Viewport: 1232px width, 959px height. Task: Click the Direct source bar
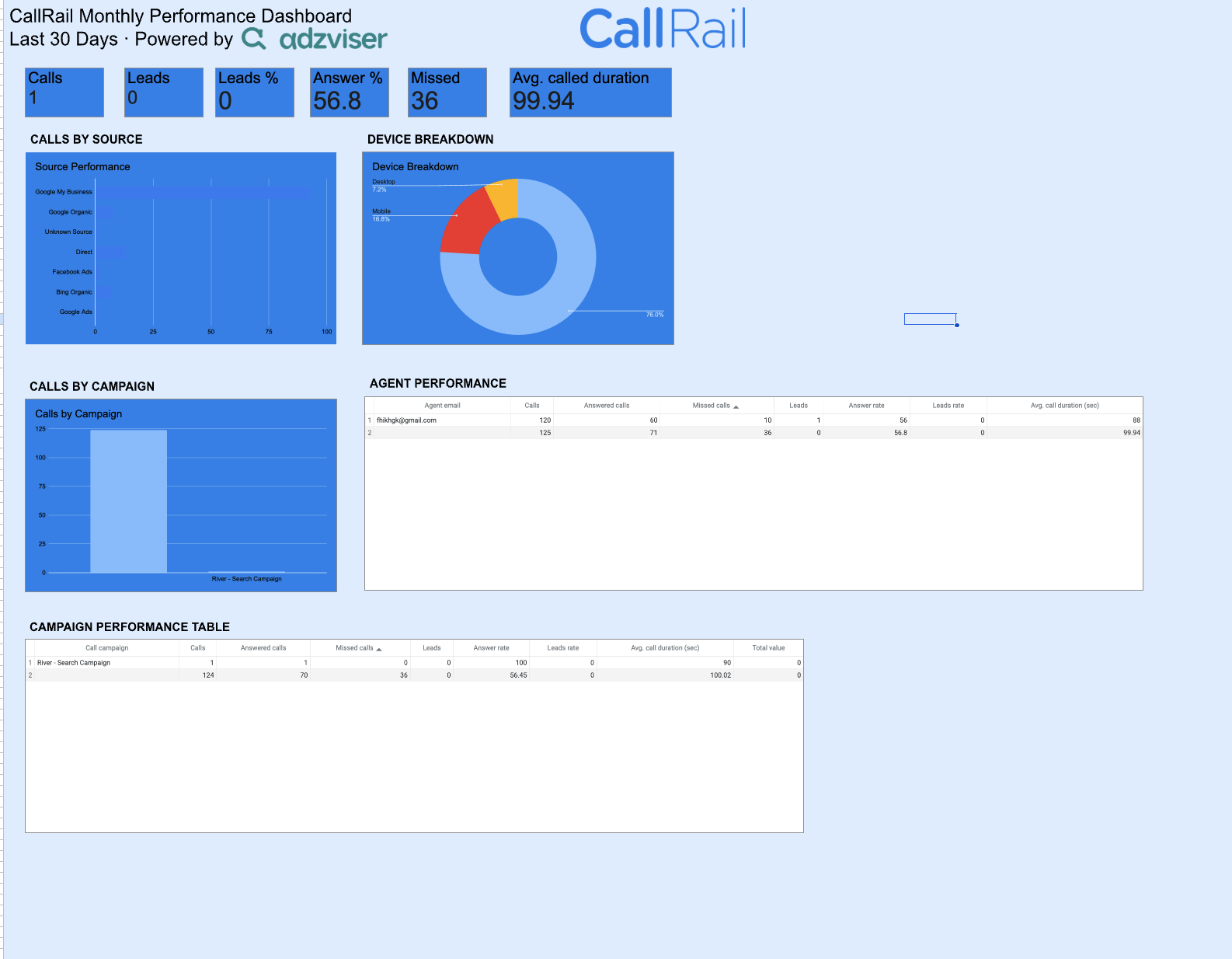110,253
